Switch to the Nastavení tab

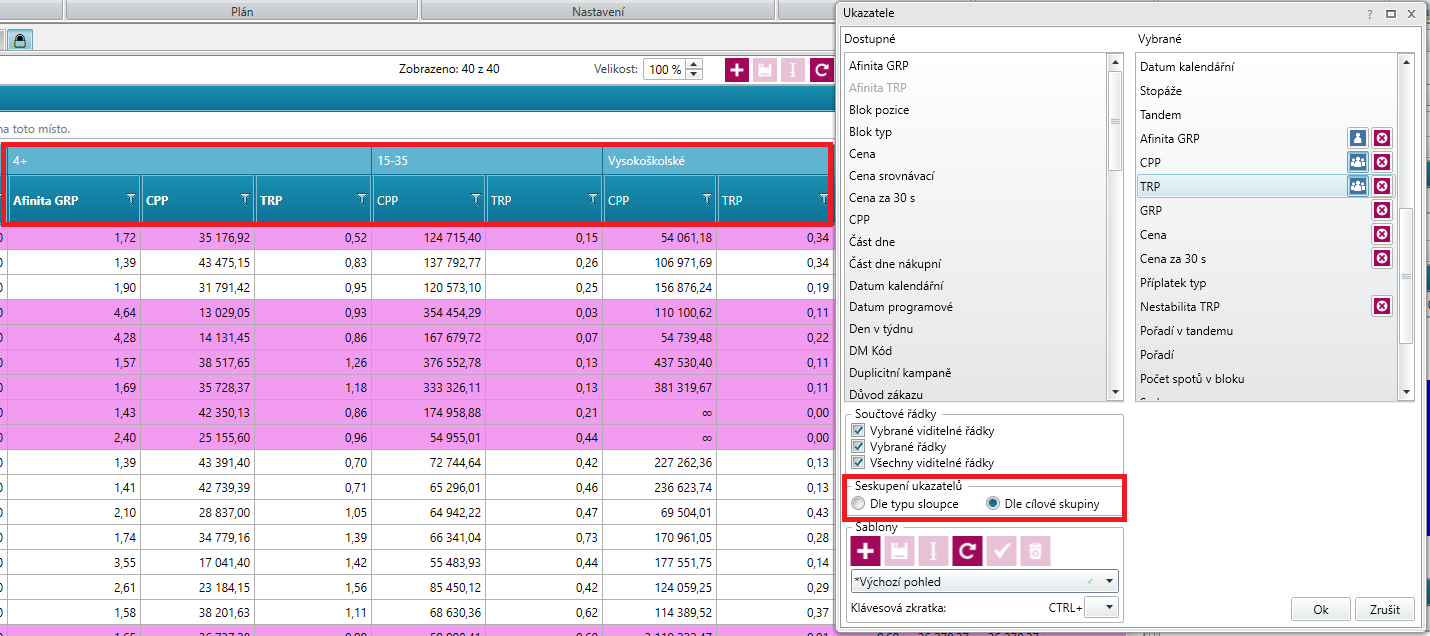pyautogui.click(x=598, y=10)
